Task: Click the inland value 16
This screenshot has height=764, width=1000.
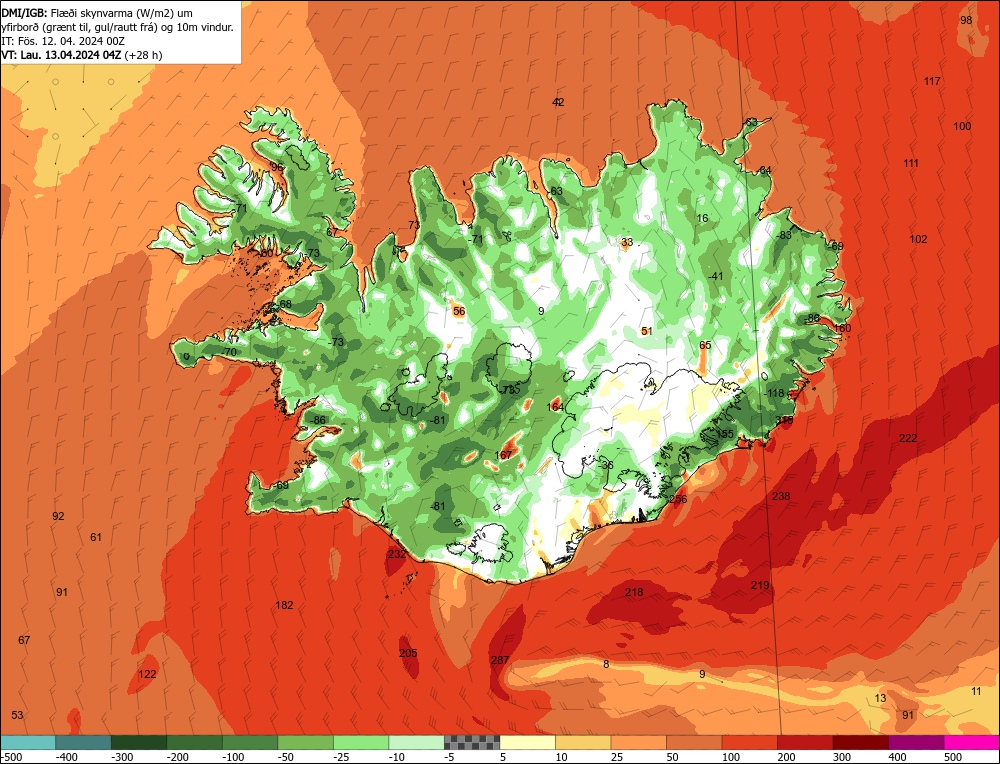Action: (x=702, y=218)
